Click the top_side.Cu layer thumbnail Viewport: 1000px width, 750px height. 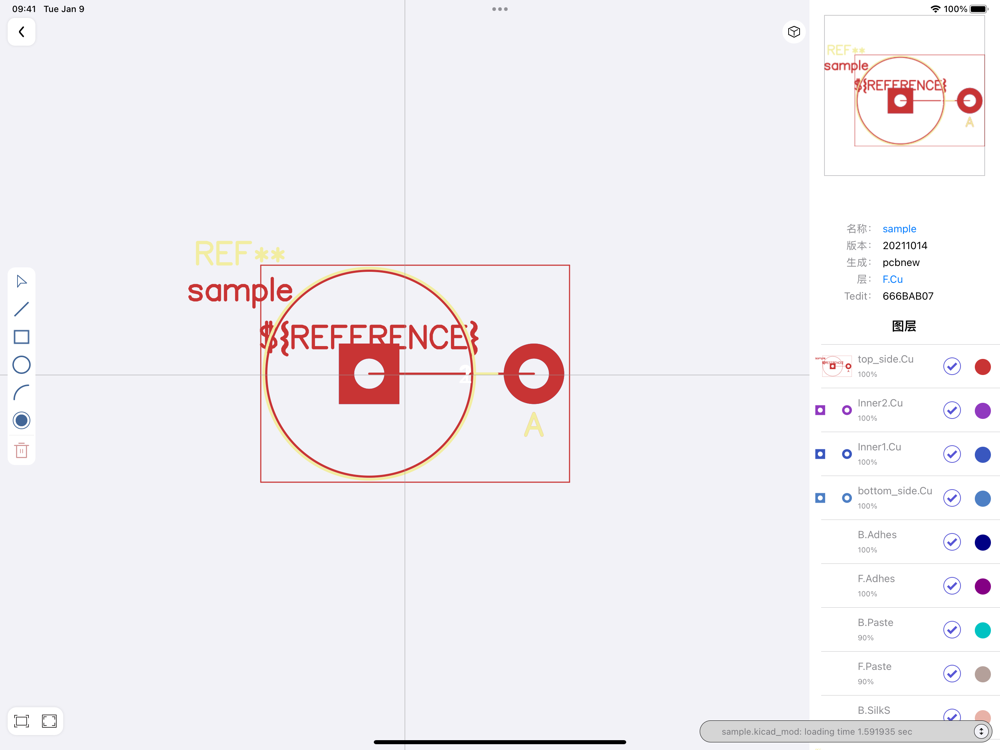[833, 366]
